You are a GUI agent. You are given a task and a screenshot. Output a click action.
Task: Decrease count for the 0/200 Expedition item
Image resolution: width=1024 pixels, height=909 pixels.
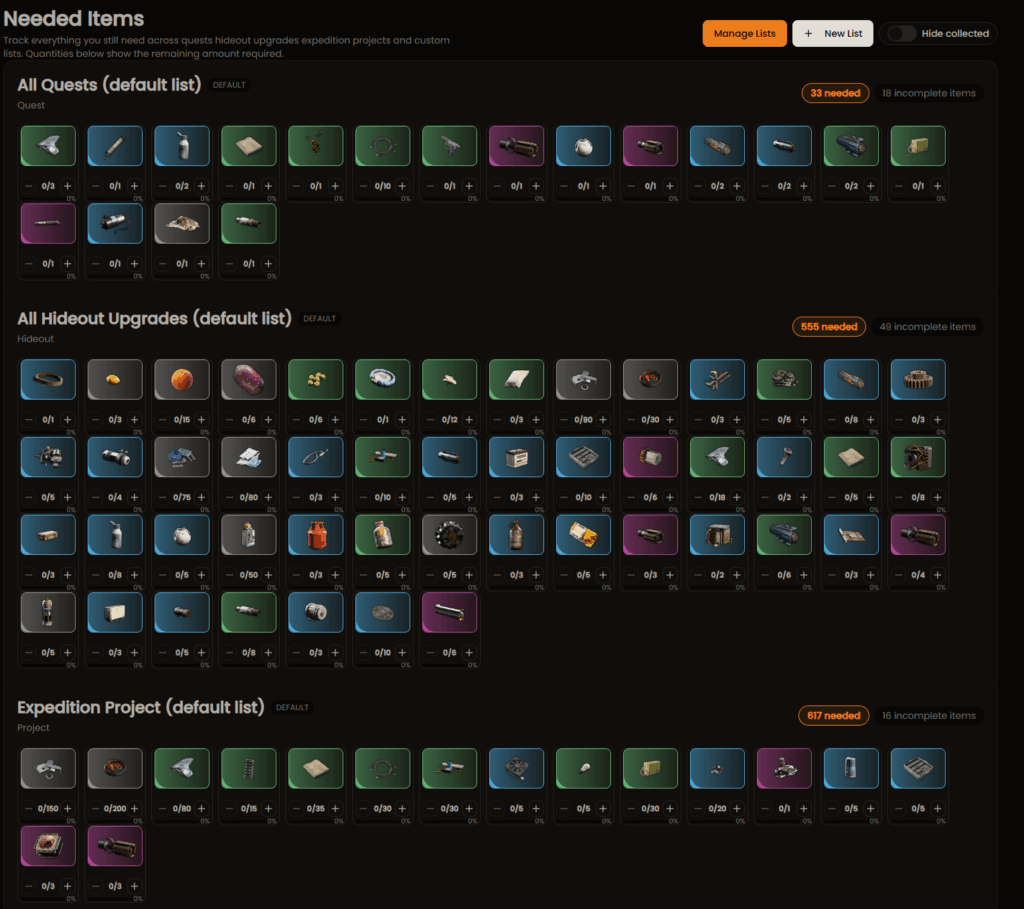(96, 808)
